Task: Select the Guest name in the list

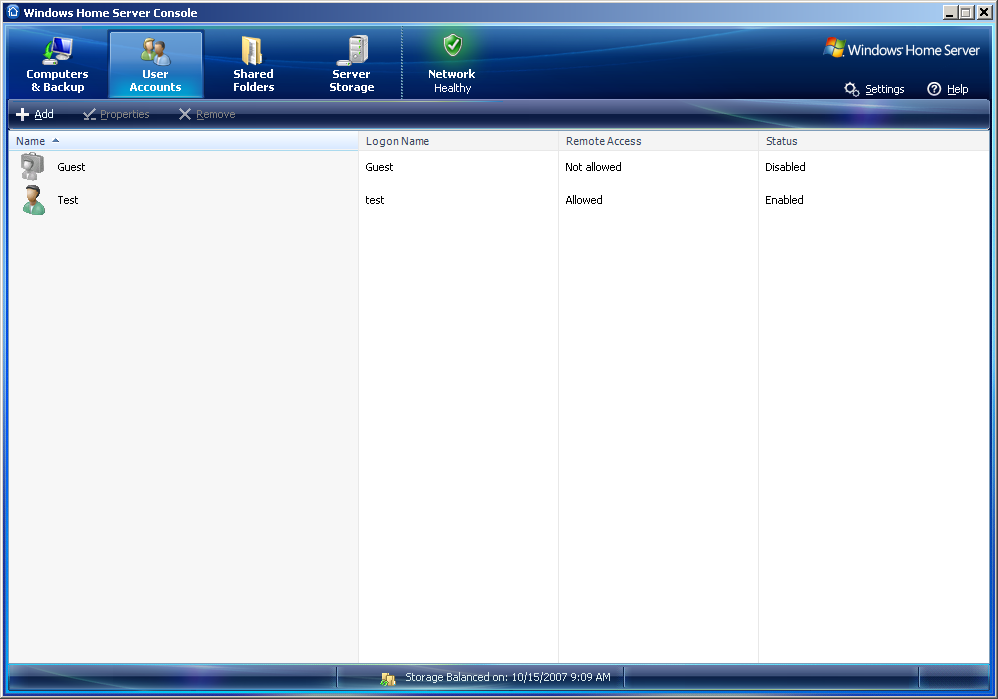Action: point(71,167)
